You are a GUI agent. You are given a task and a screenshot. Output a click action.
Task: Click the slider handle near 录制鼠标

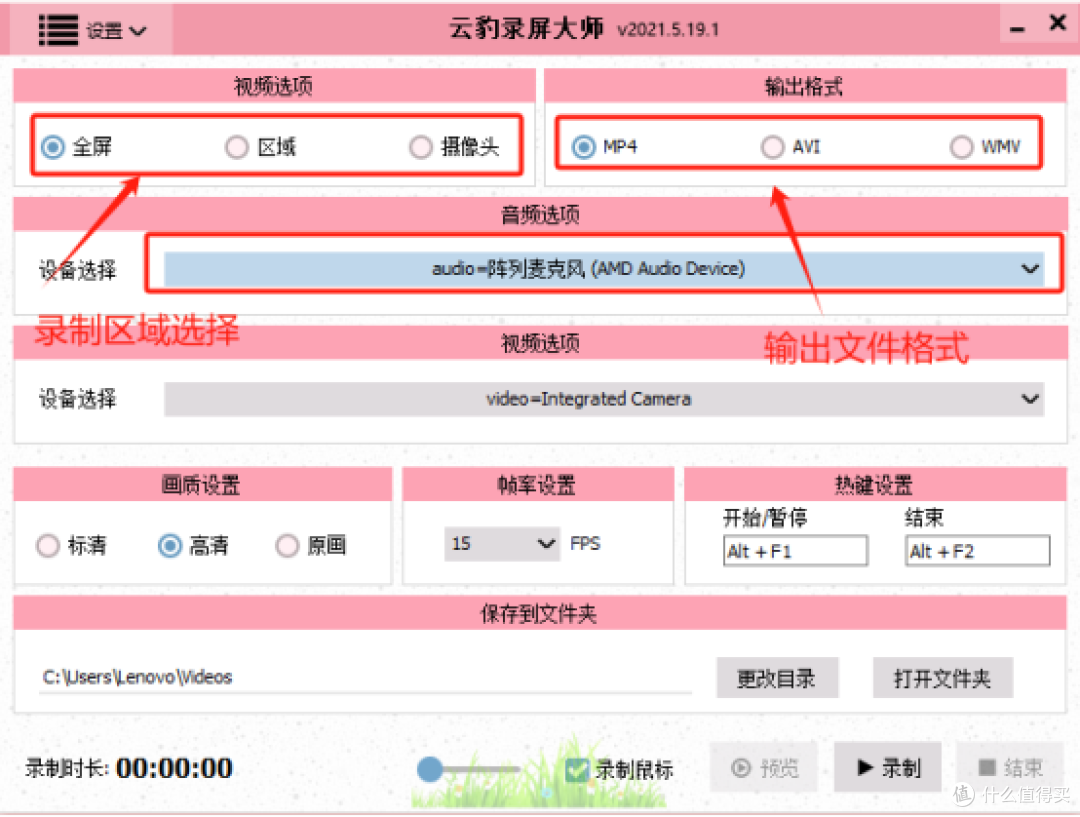pyautogui.click(x=430, y=769)
